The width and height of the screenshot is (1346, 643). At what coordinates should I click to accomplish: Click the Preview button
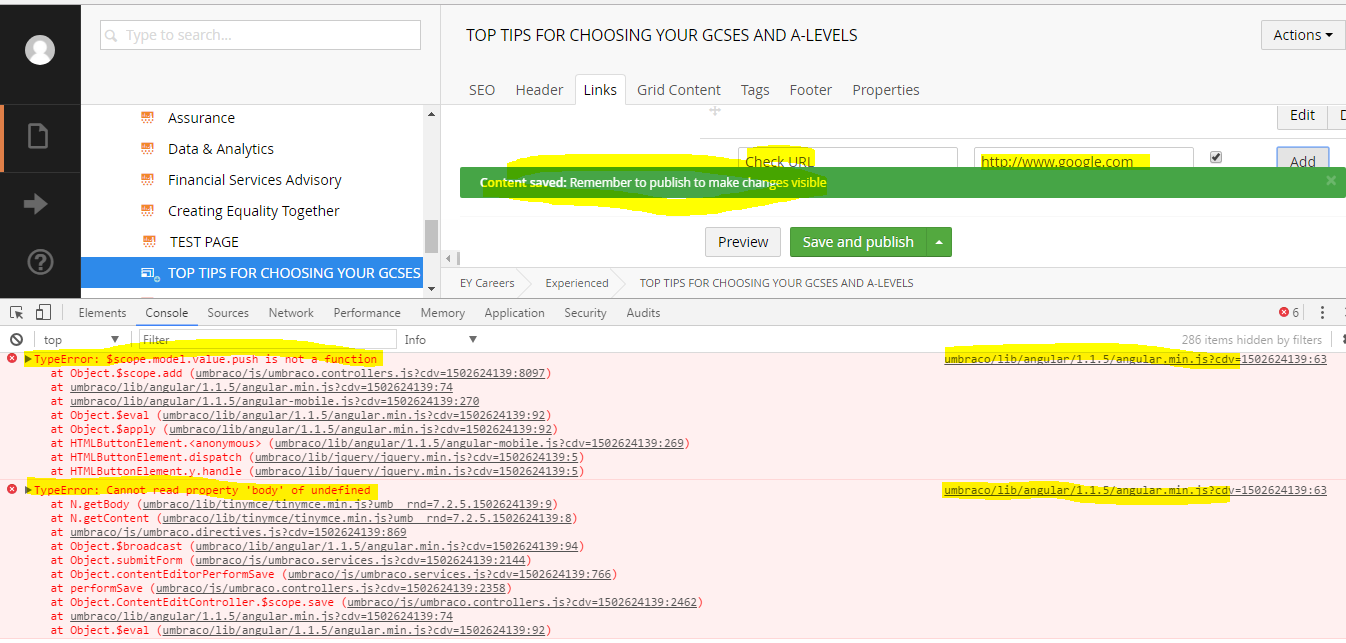tap(743, 242)
